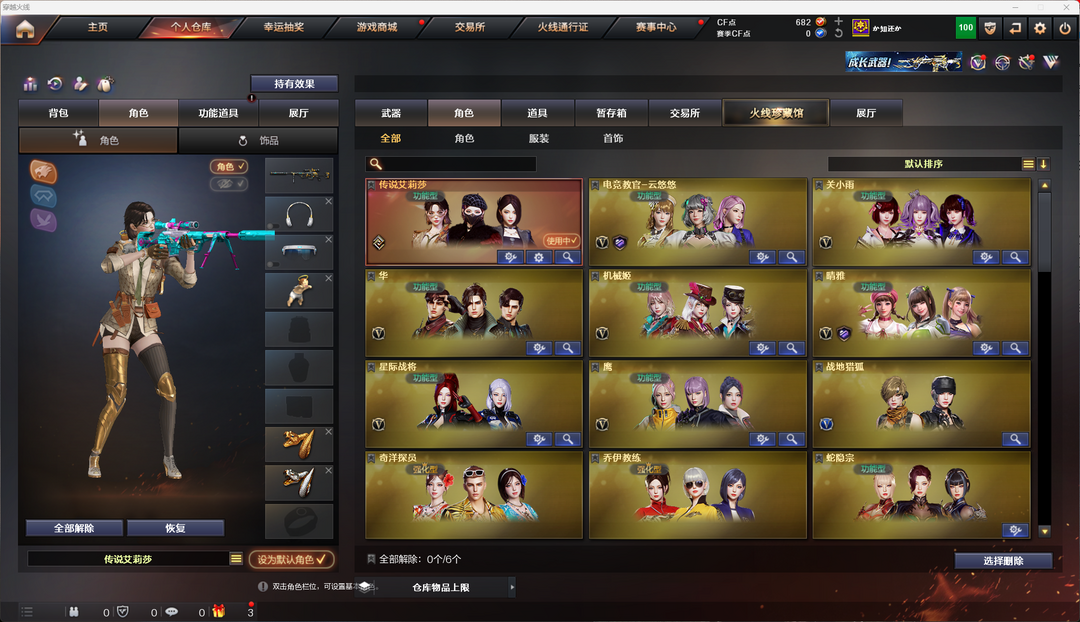This screenshot has width=1080, height=622.
Task: Open gear settings on 传说艾莉莎 card
Action: click(x=539, y=257)
